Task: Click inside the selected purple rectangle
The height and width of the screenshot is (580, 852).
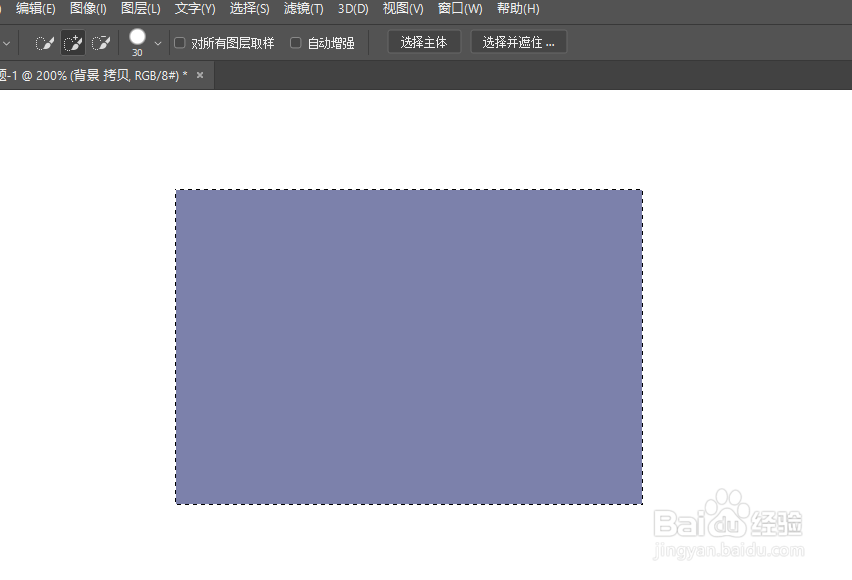Action: coord(409,347)
